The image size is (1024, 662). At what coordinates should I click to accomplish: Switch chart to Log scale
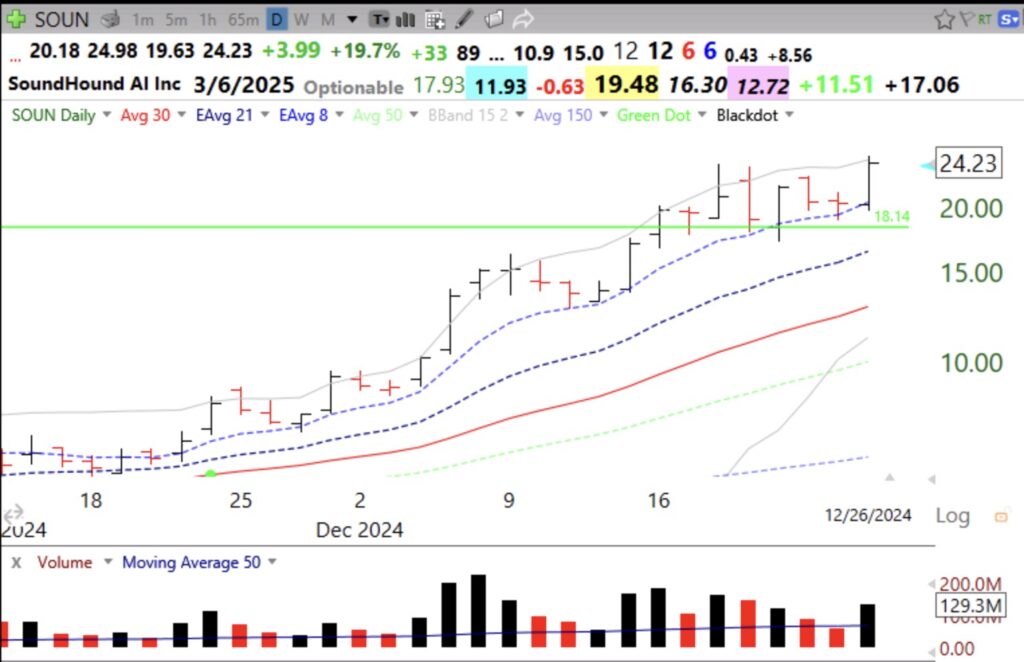[952, 515]
